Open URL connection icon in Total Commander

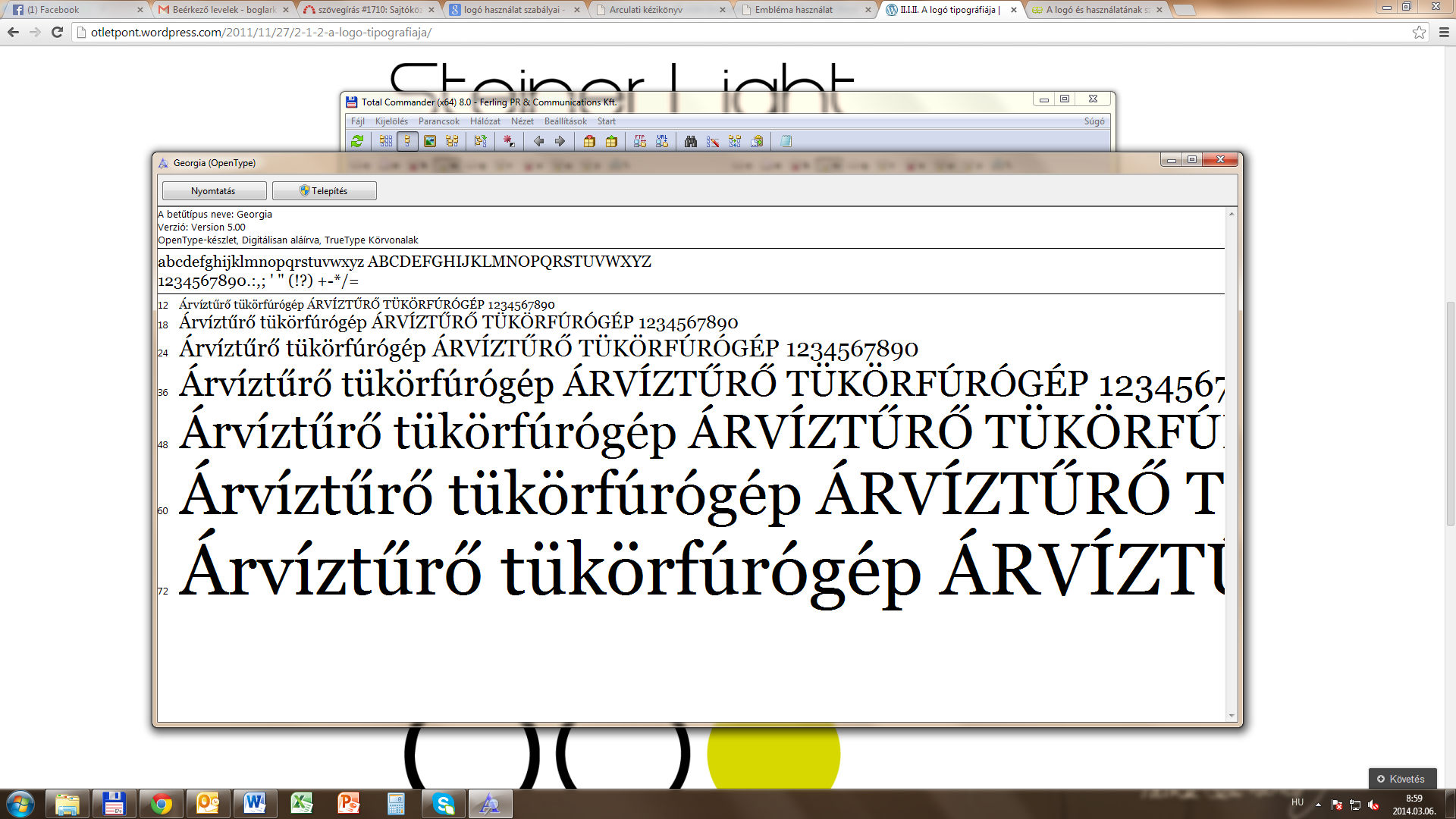click(662, 141)
